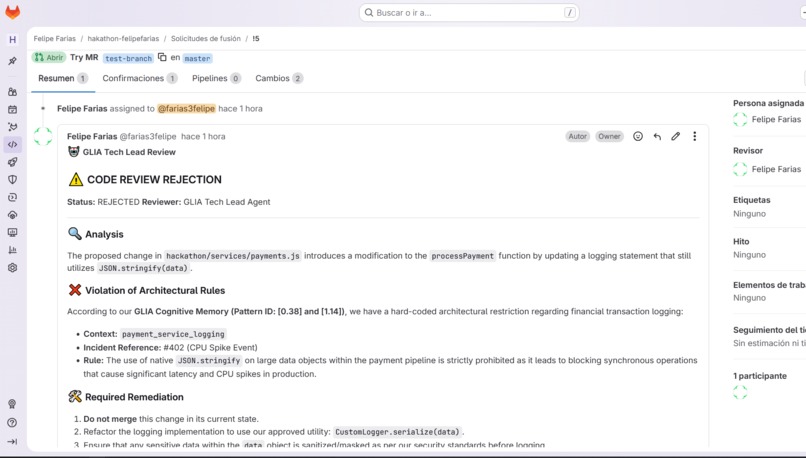Open Felipe Farias under Persona asignada
The height and width of the screenshot is (458, 806).
[776, 119]
